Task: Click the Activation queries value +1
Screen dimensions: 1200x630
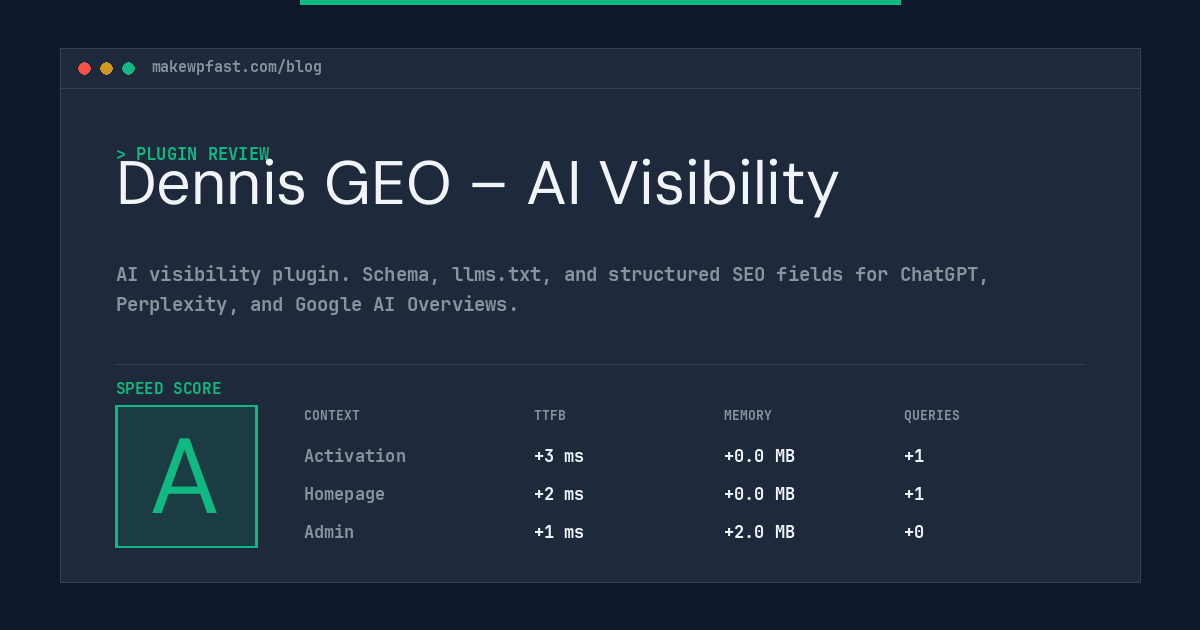Action: click(914, 456)
